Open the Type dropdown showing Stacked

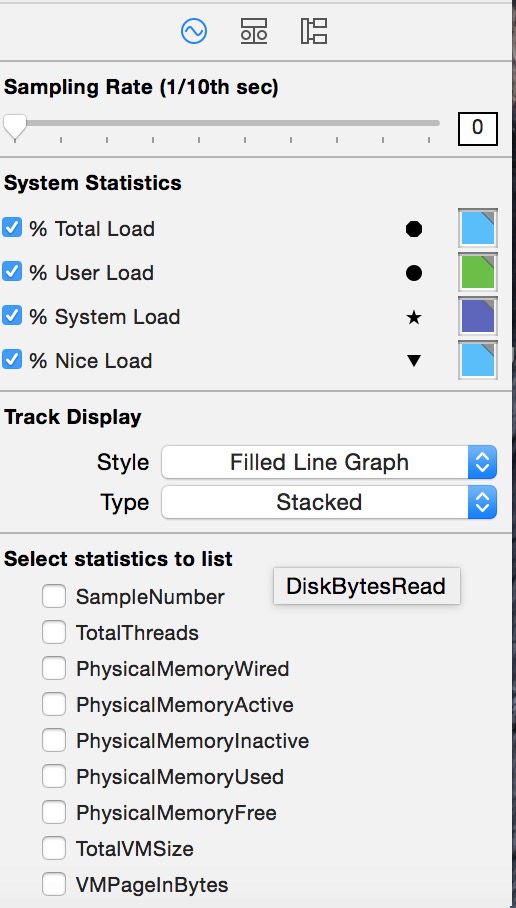pos(329,502)
